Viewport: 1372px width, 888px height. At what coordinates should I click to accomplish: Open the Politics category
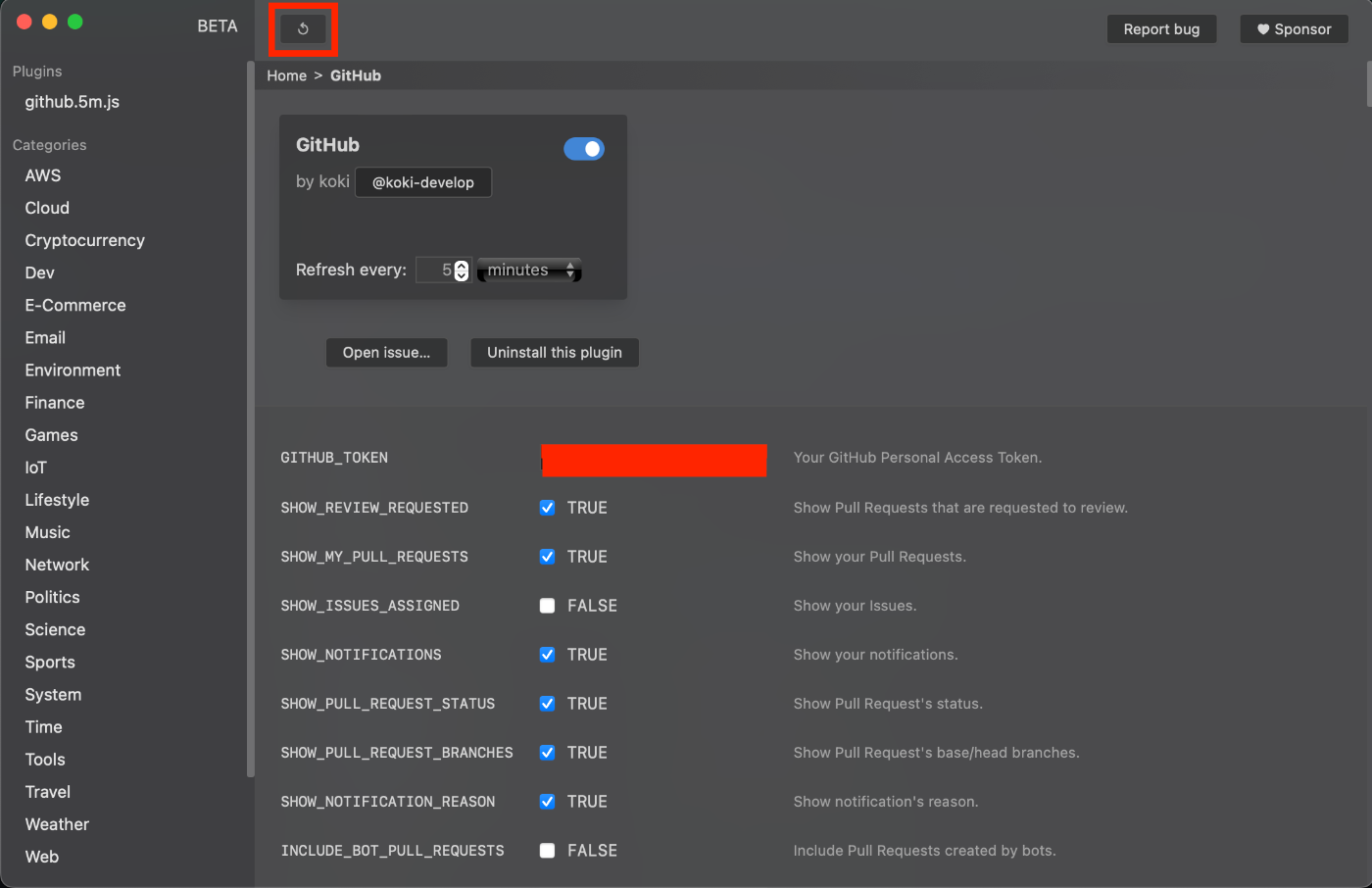pos(53,597)
